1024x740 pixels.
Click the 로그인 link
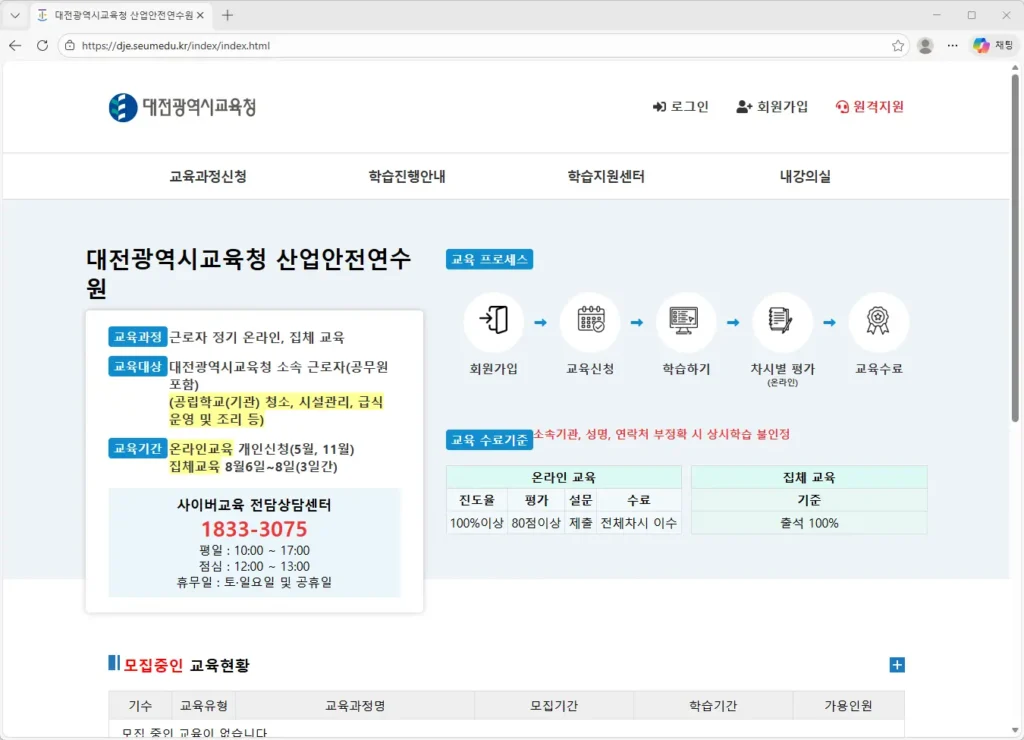coord(681,107)
